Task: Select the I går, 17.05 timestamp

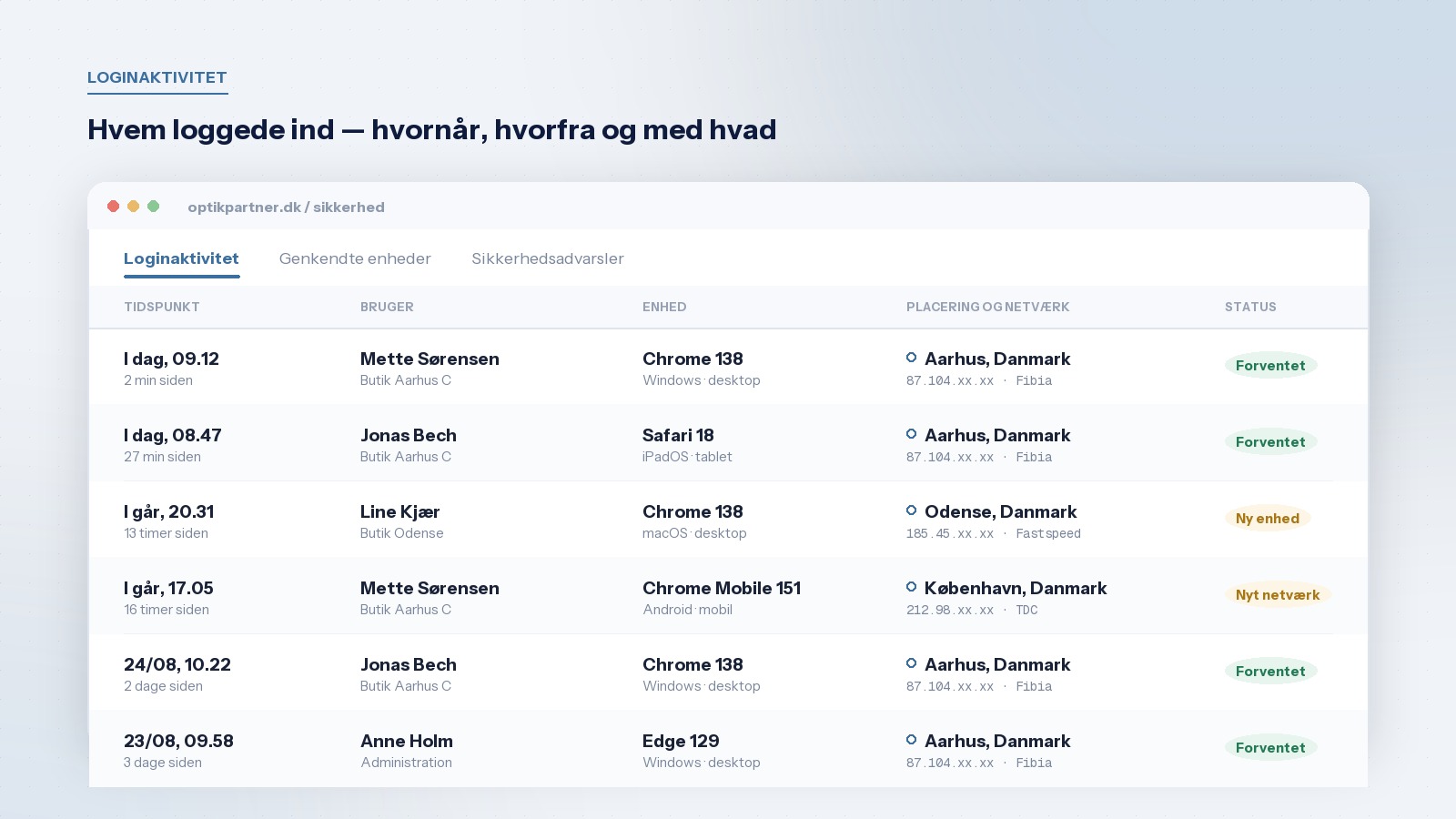Action: click(x=168, y=588)
